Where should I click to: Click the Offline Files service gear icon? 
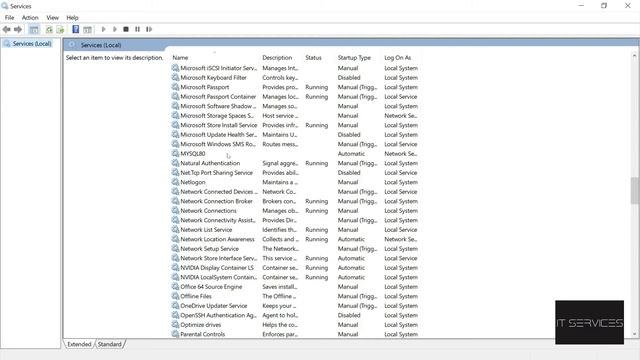coord(176,296)
